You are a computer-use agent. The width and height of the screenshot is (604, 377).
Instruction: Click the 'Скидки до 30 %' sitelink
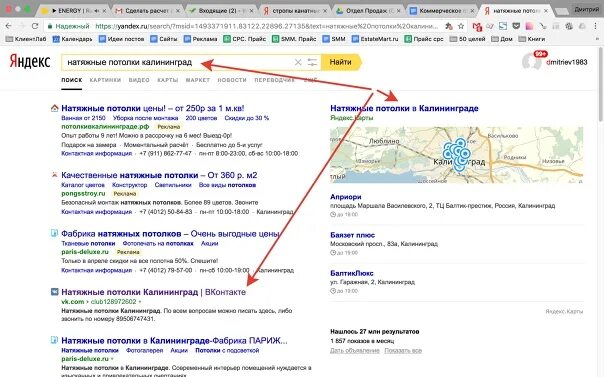coord(247,118)
